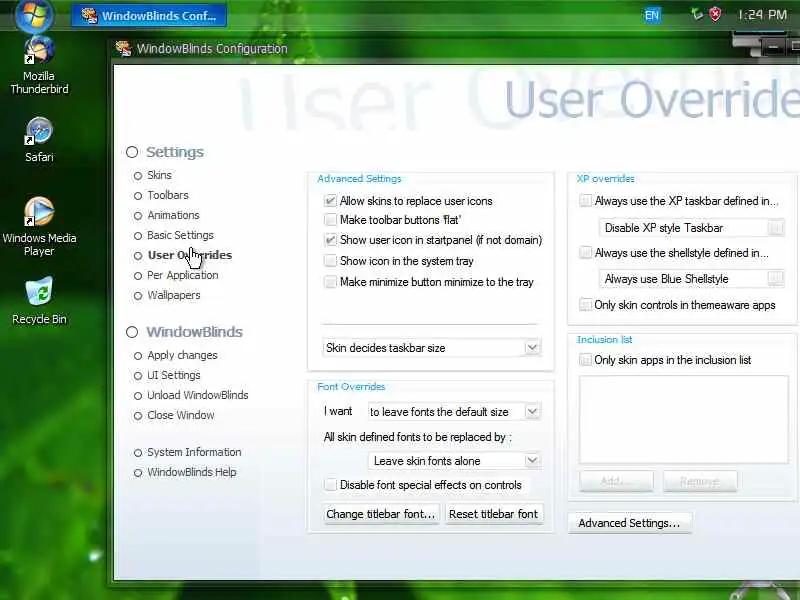800x600 pixels.
Task: Select User Overrides in the sidebar
Action: tap(189, 255)
